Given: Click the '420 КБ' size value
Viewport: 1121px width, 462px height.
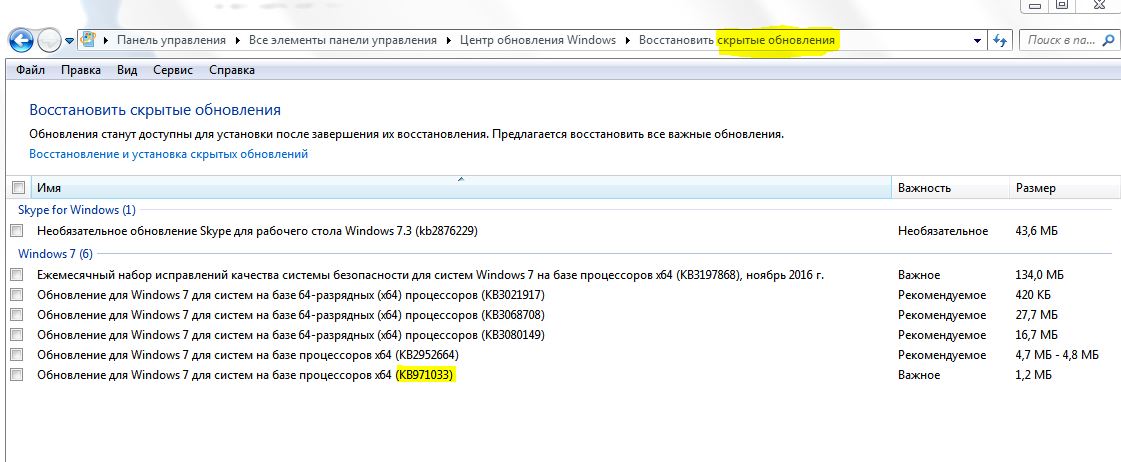Looking at the screenshot, I should point(1034,295).
